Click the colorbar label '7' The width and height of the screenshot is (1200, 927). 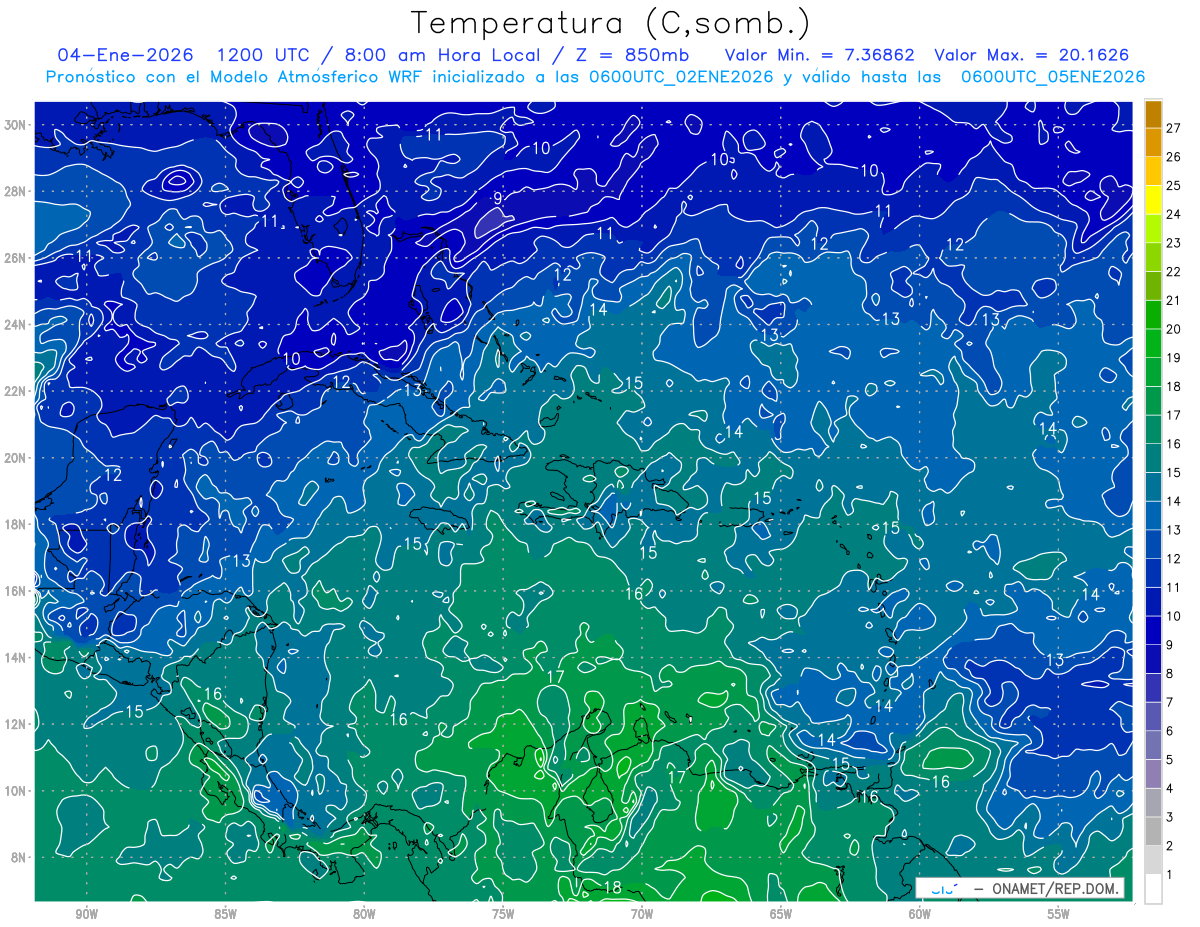(x=1170, y=702)
